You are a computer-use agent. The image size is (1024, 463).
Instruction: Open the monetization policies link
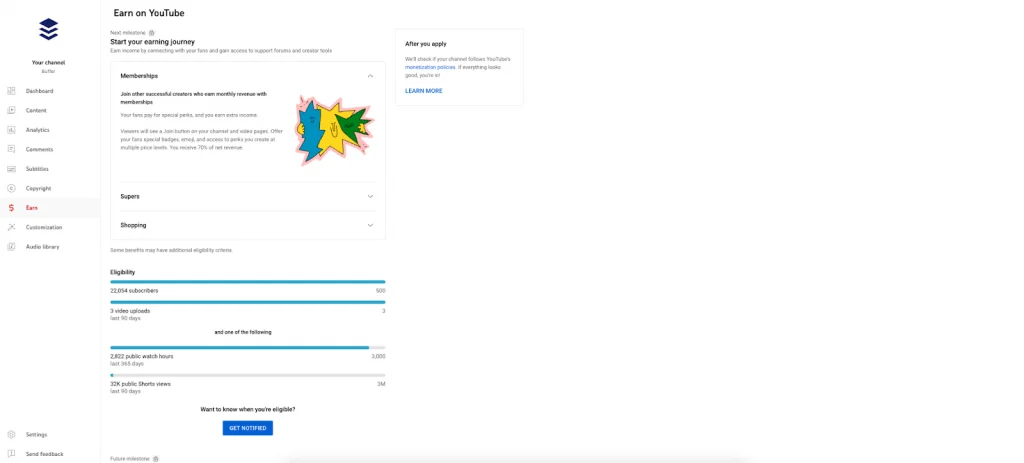point(425,67)
